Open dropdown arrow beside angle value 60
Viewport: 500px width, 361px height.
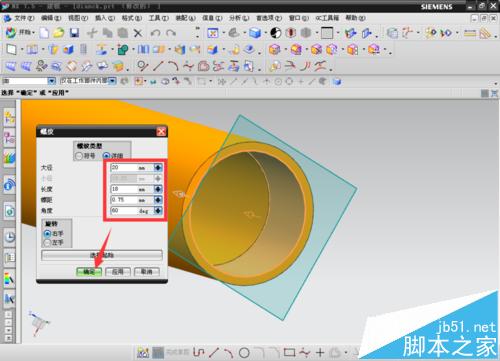(x=158, y=211)
